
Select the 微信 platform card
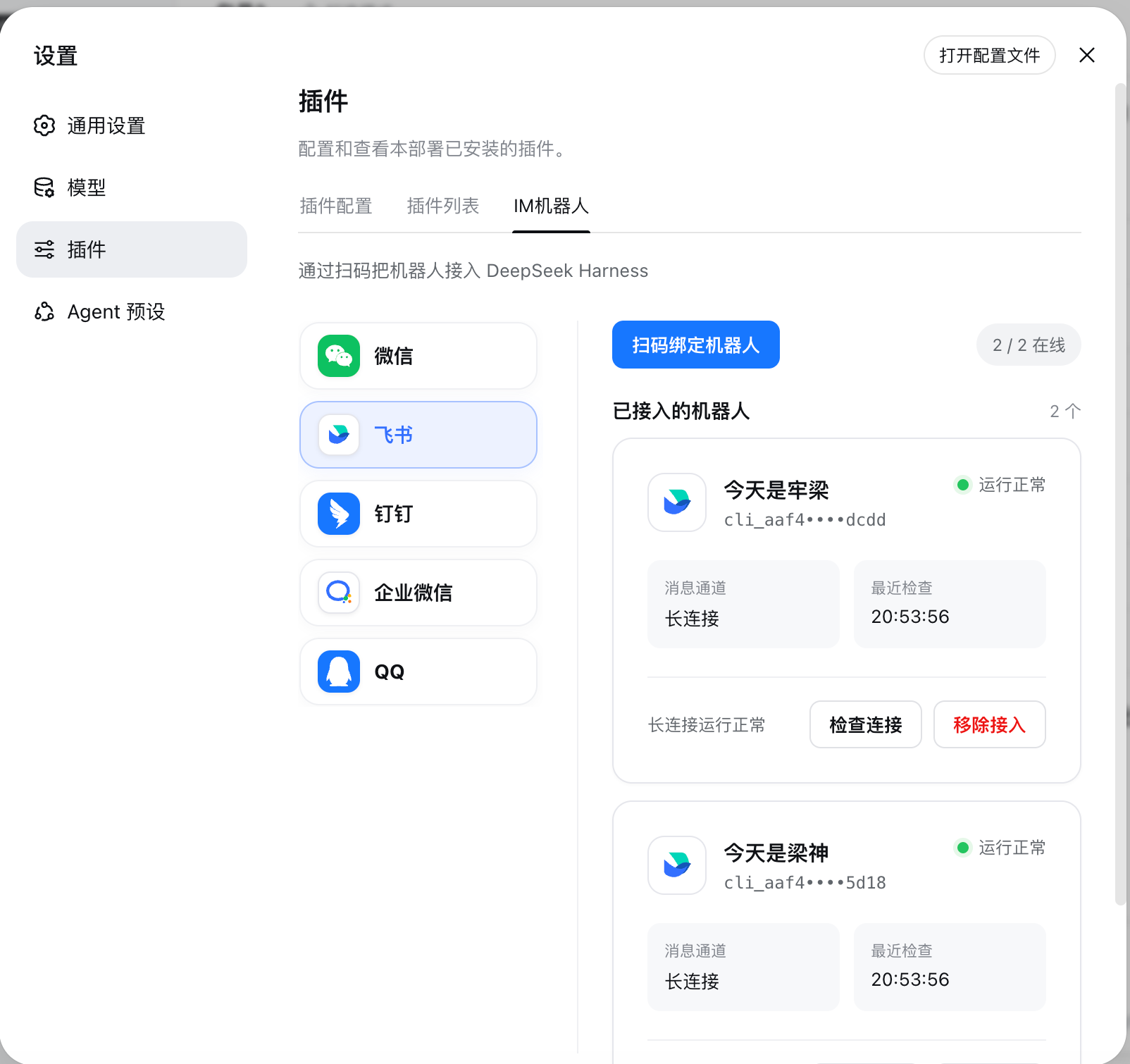pyautogui.click(x=418, y=356)
